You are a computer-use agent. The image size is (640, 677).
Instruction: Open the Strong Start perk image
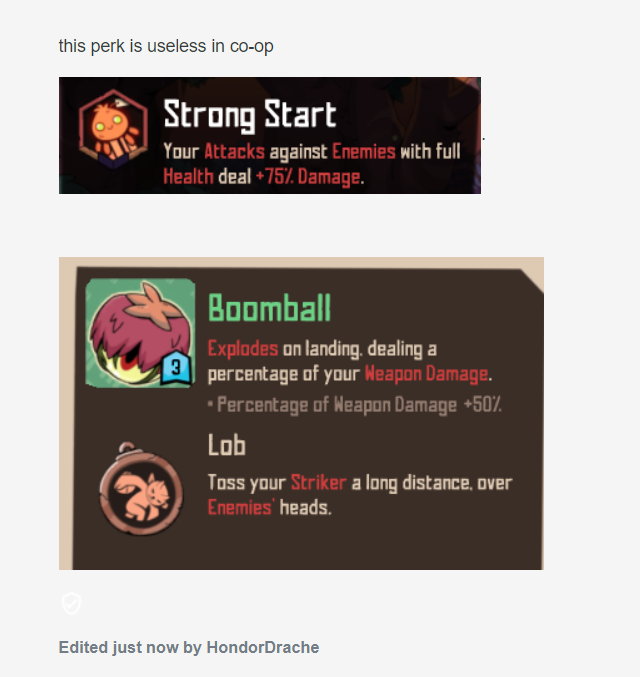tap(270, 135)
